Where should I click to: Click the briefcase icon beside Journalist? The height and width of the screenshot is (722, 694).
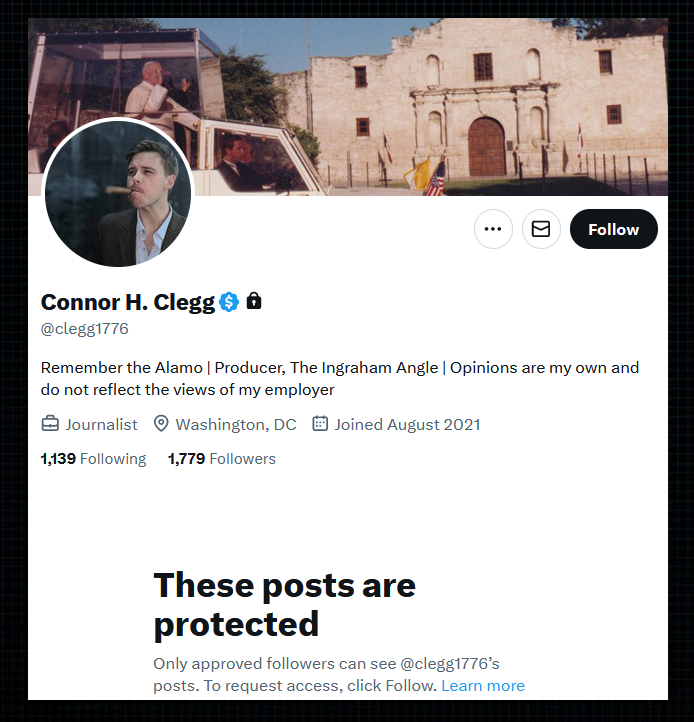coord(50,424)
